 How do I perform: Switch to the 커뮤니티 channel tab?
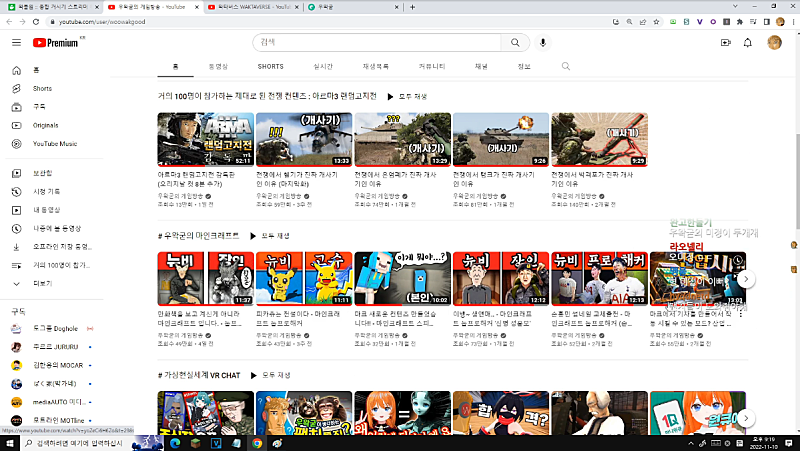(432, 66)
